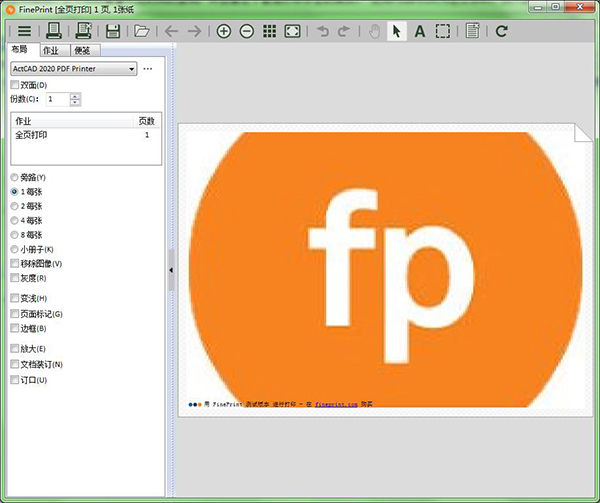The height and width of the screenshot is (503, 600).
Task: Fit page to window icon
Action: pyautogui.click(x=292, y=31)
